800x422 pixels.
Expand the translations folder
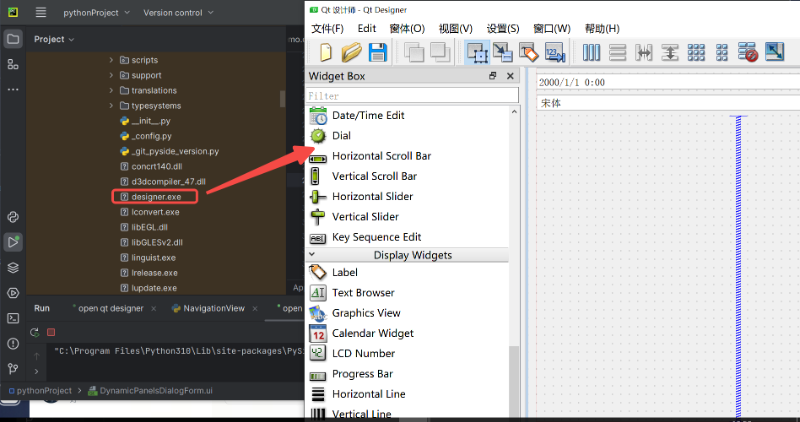tap(111, 90)
